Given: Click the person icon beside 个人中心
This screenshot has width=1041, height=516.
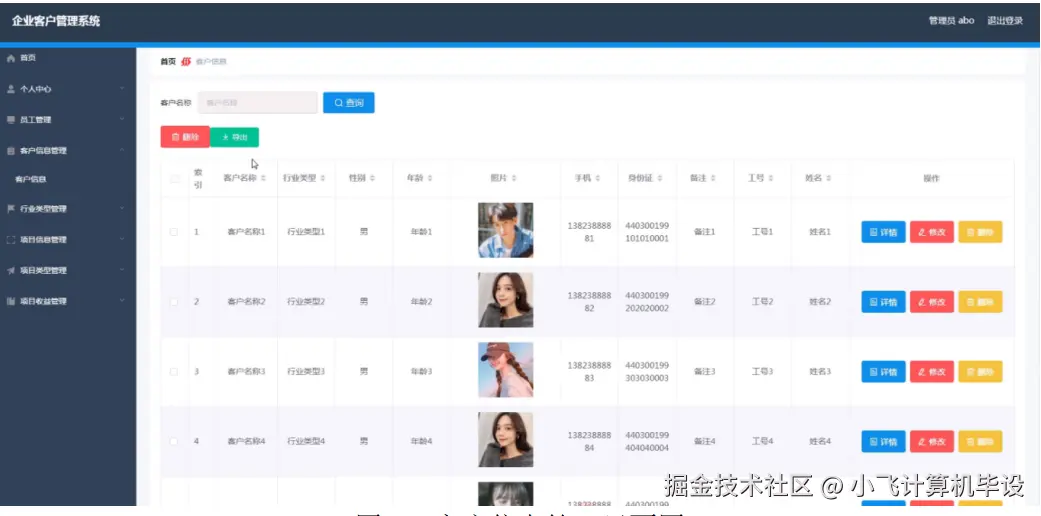Looking at the screenshot, I should tap(11, 89).
